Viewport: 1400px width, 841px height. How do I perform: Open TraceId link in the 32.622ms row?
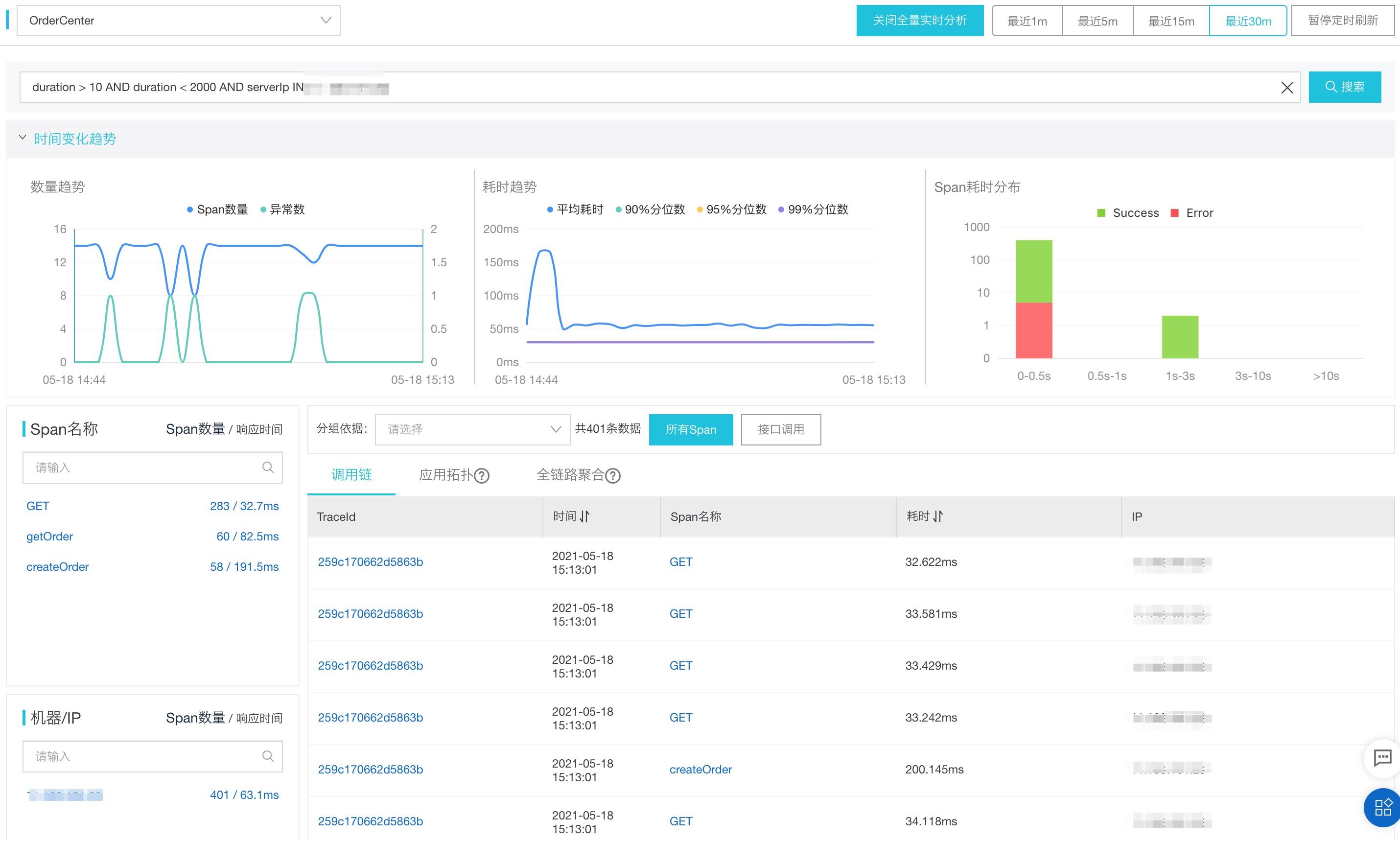click(x=371, y=562)
